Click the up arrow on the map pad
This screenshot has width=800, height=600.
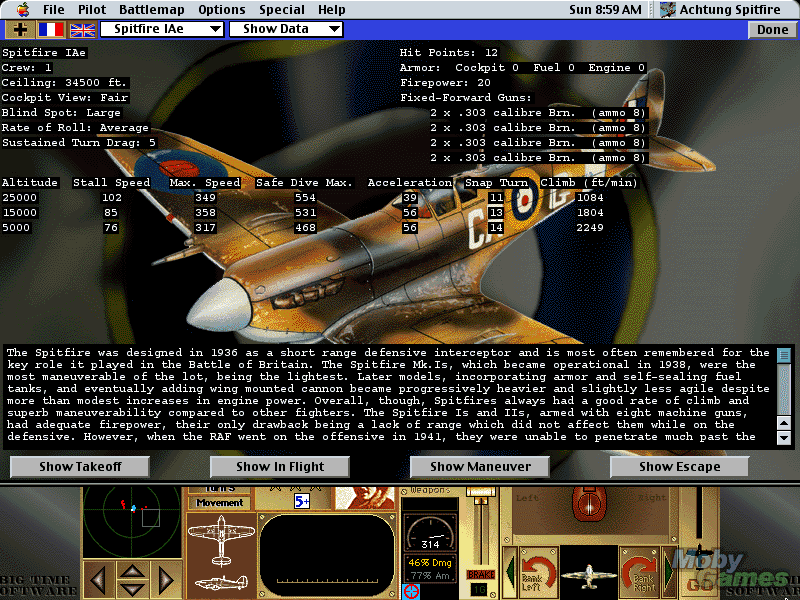point(132,570)
